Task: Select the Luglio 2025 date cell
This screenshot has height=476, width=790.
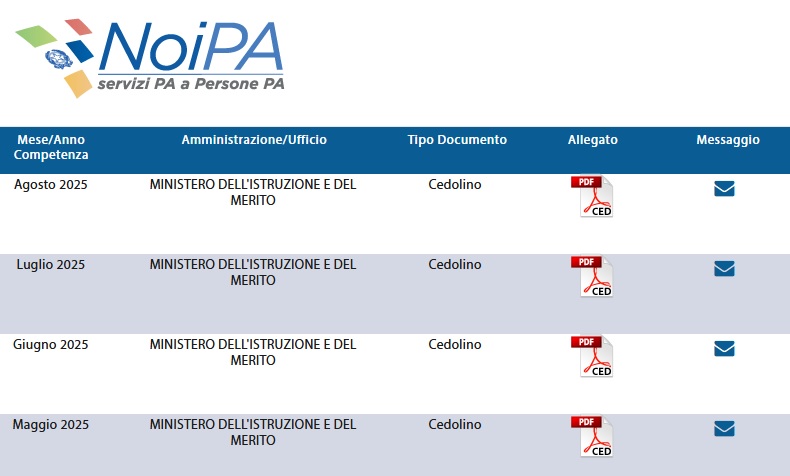Action: point(51,265)
